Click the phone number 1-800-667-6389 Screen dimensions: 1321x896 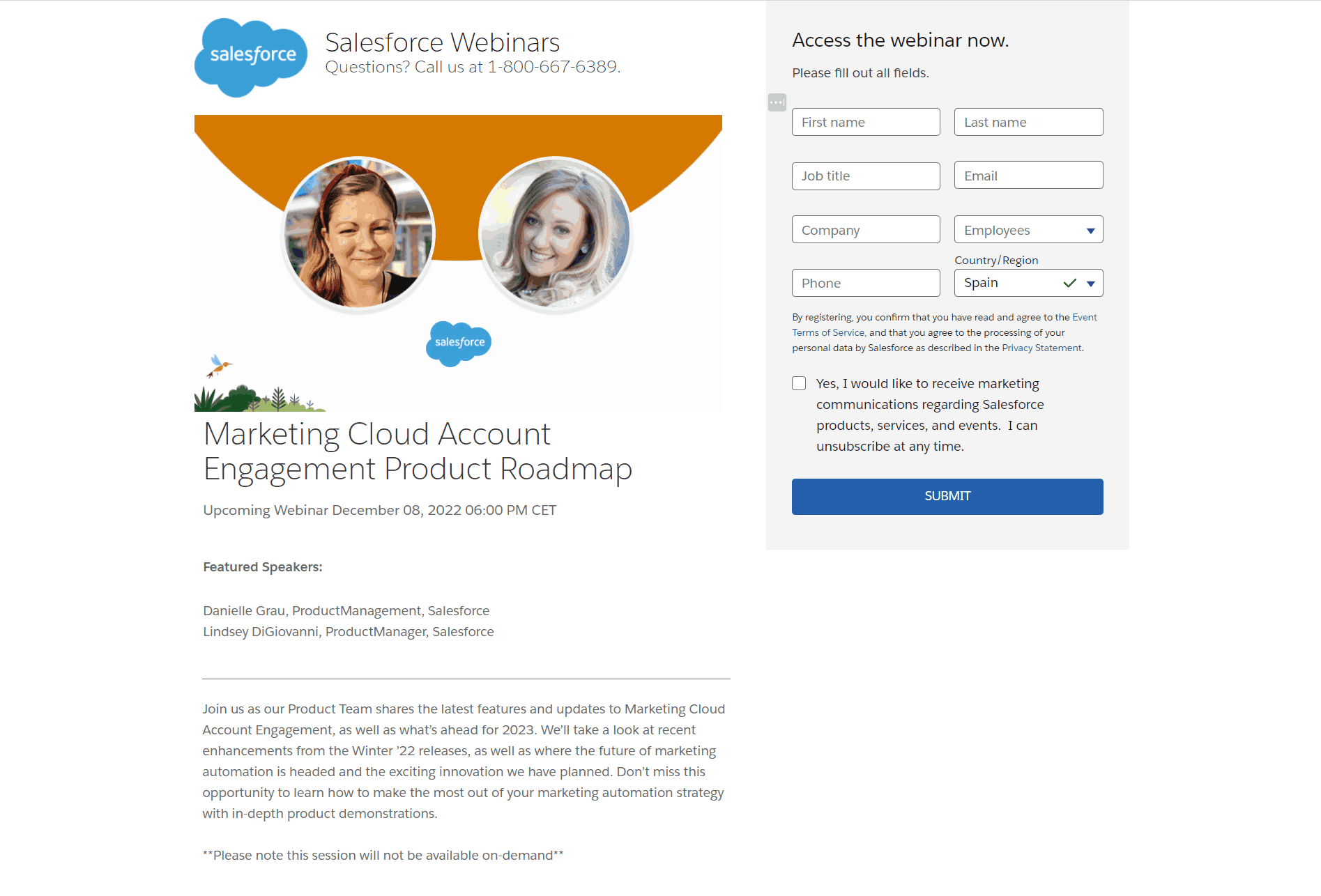(x=552, y=67)
